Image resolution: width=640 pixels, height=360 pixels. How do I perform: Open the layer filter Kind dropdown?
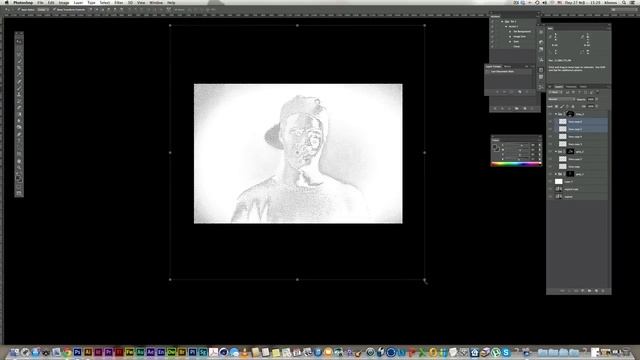point(556,92)
